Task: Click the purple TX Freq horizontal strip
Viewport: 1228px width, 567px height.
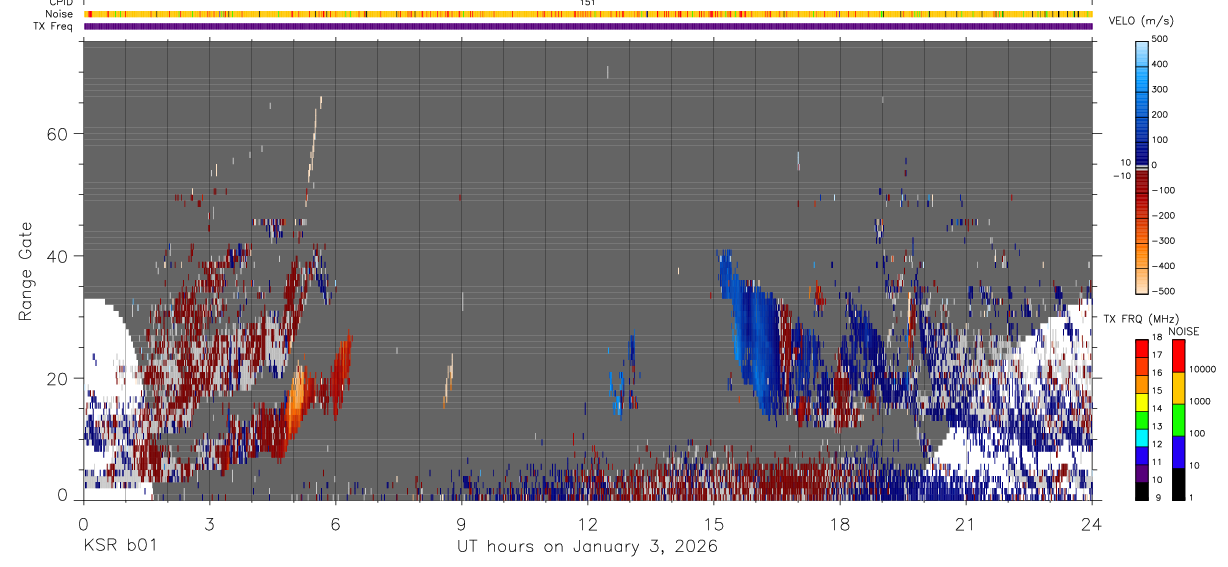Action: pyautogui.click(x=588, y=26)
